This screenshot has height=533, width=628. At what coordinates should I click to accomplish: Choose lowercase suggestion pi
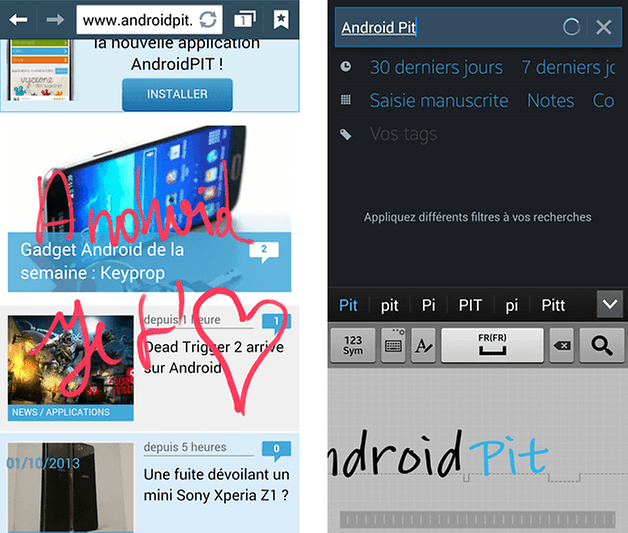(511, 306)
